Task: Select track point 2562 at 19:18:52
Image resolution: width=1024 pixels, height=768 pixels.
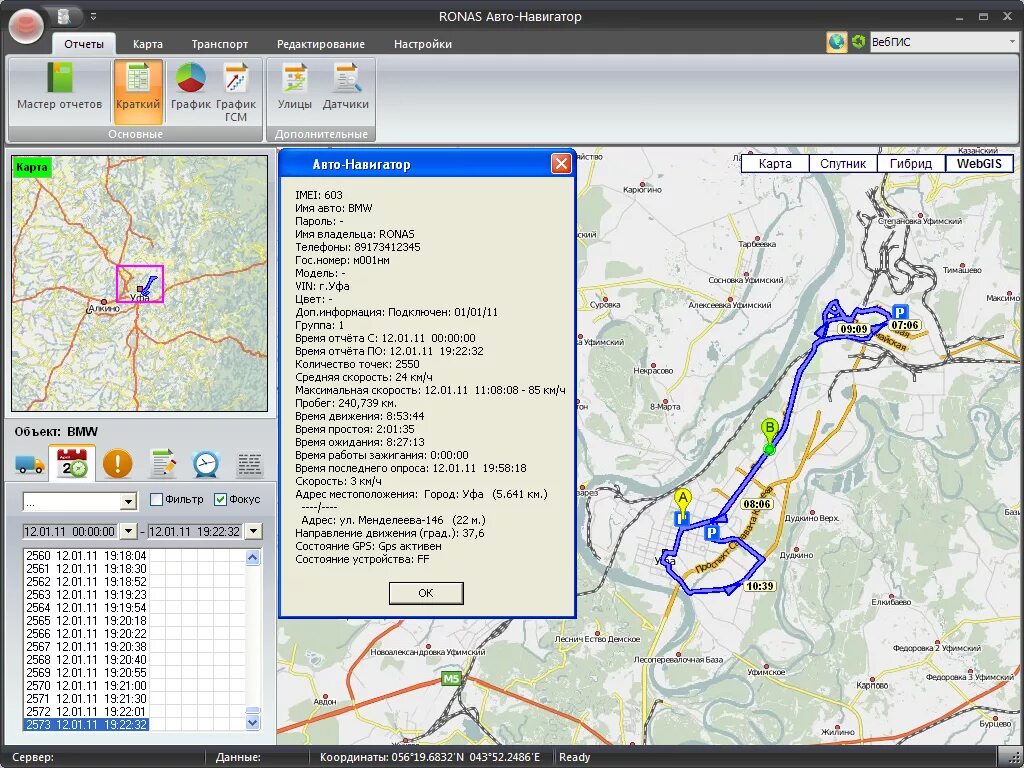Action: (x=86, y=582)
